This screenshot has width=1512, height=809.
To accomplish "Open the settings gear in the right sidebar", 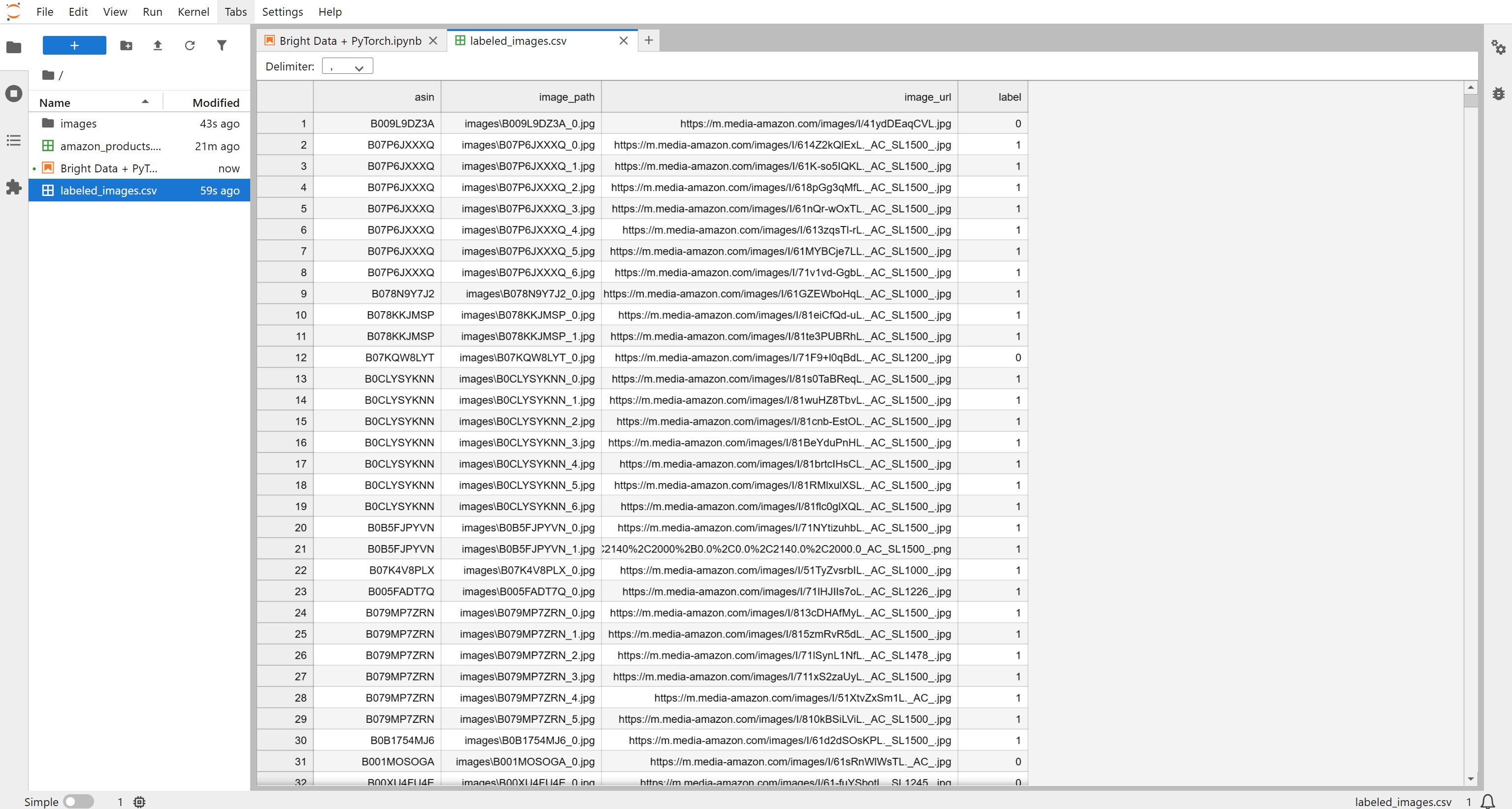I will [1499, 47].
